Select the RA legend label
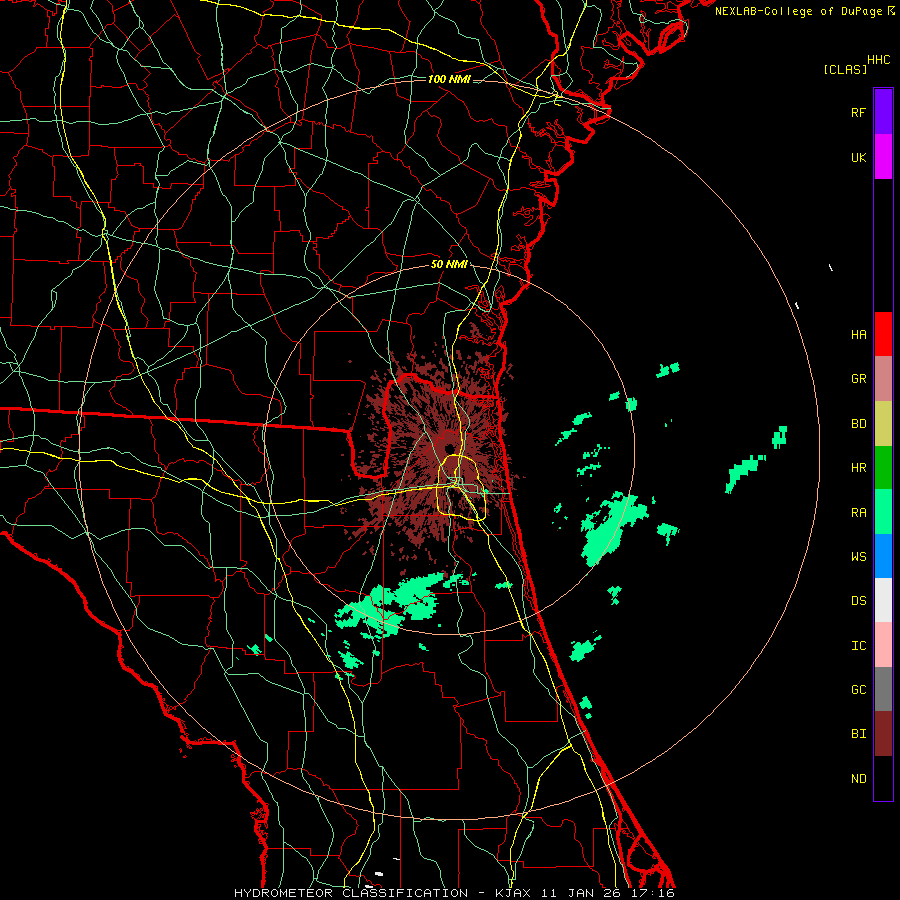 [858, 513]
